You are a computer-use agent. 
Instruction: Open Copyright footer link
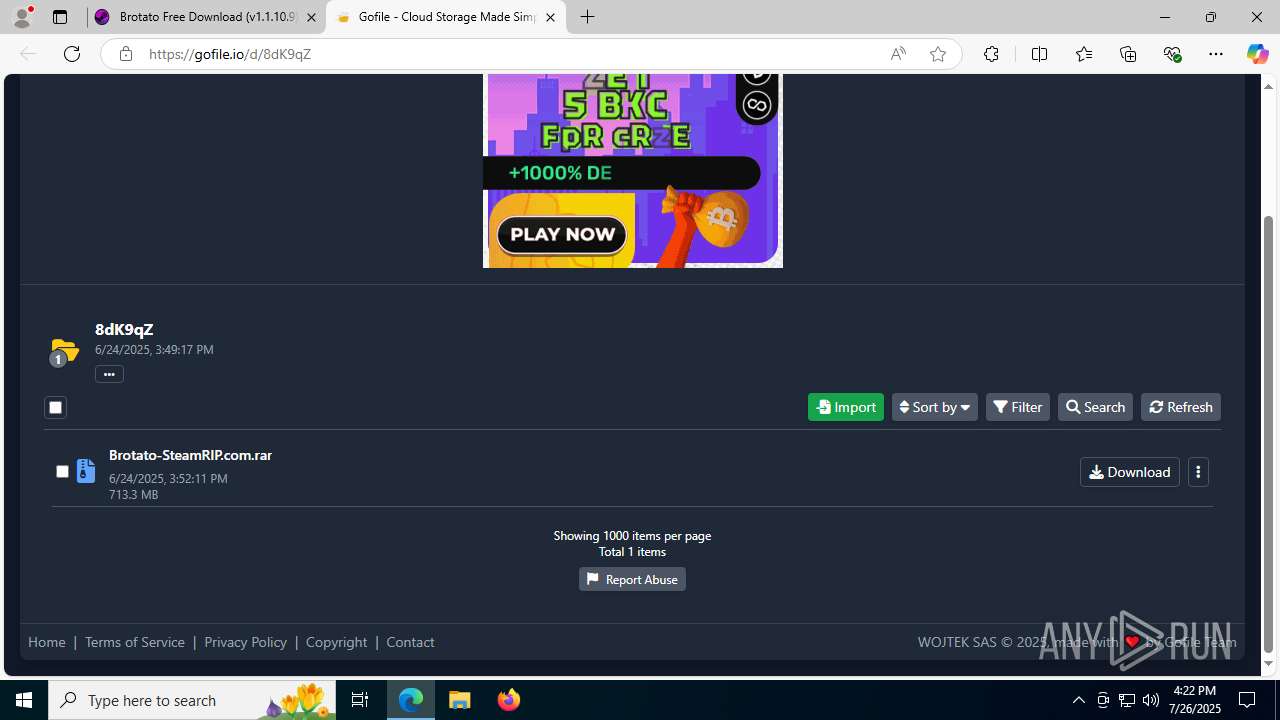coord(336,642)
